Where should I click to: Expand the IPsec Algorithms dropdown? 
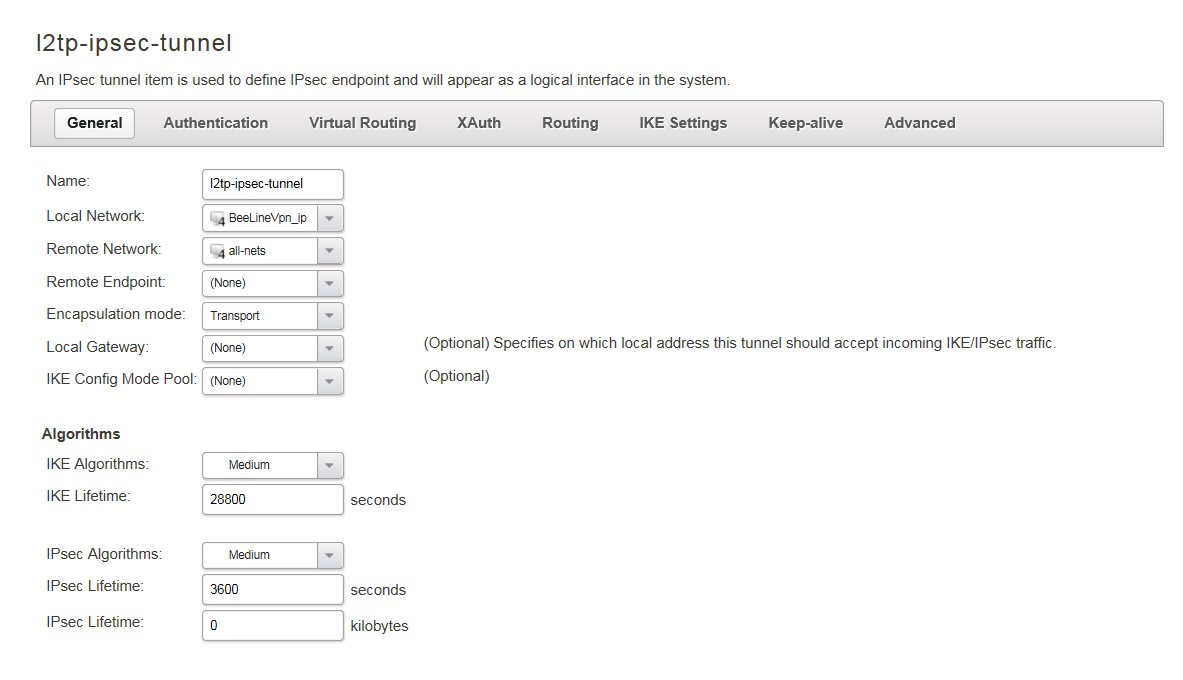(x=330, y=555)
